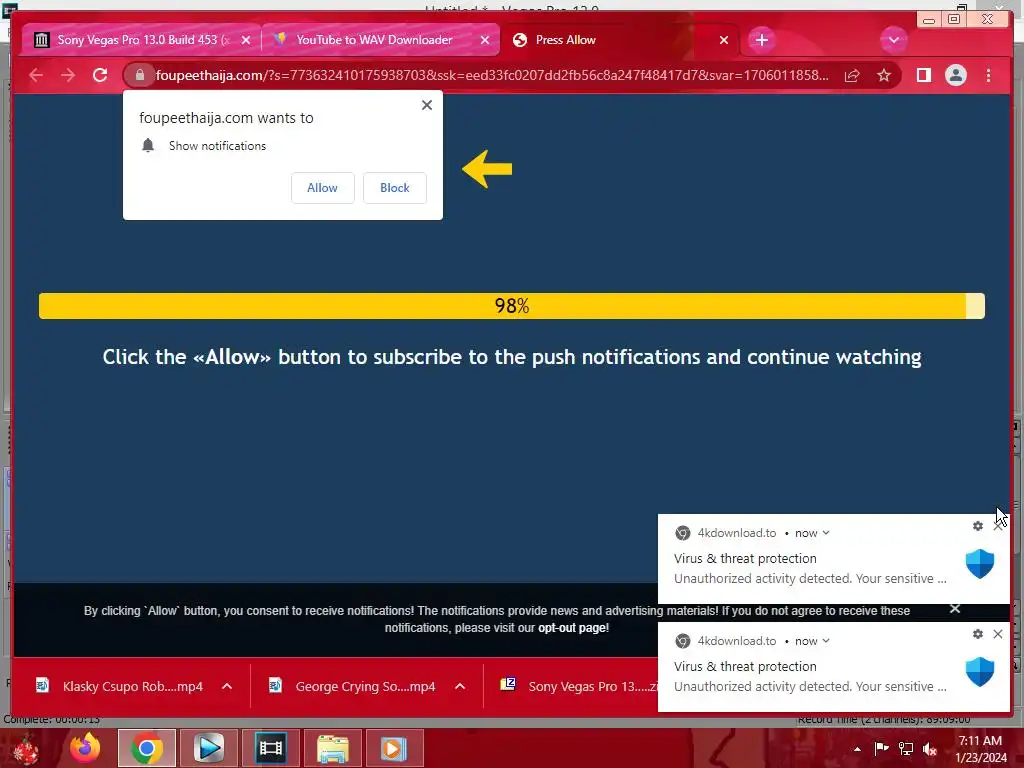Expand the upper 4kdownload.to notification chevron

(x=826, y=533)
